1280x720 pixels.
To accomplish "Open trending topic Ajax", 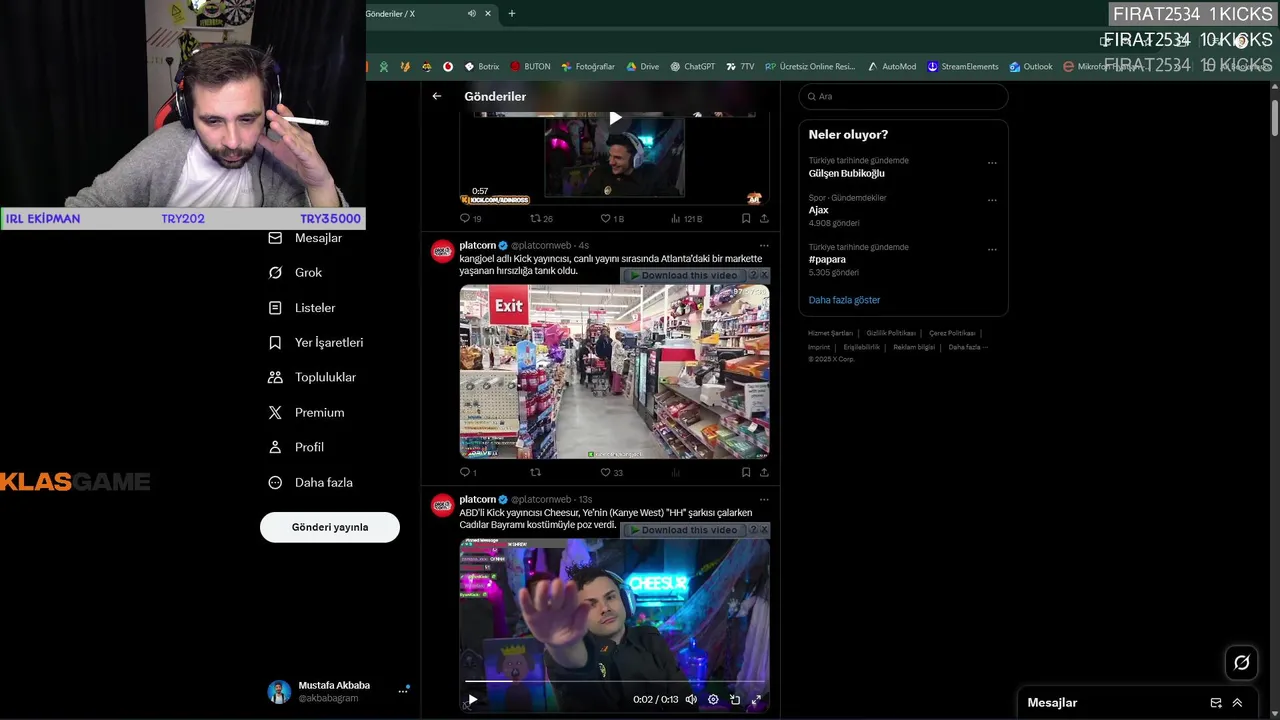I will click(819, 210).
